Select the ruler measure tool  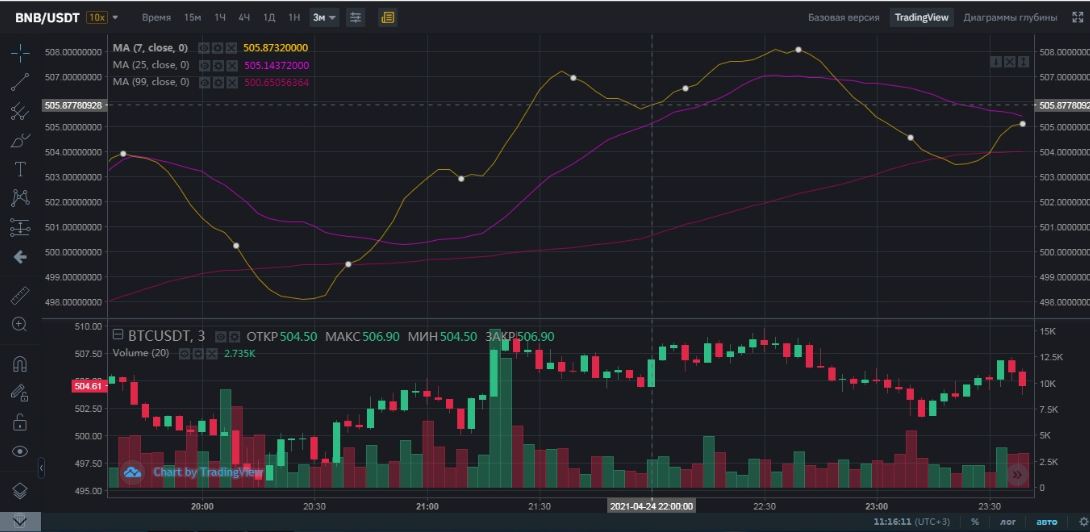point(20,296)
